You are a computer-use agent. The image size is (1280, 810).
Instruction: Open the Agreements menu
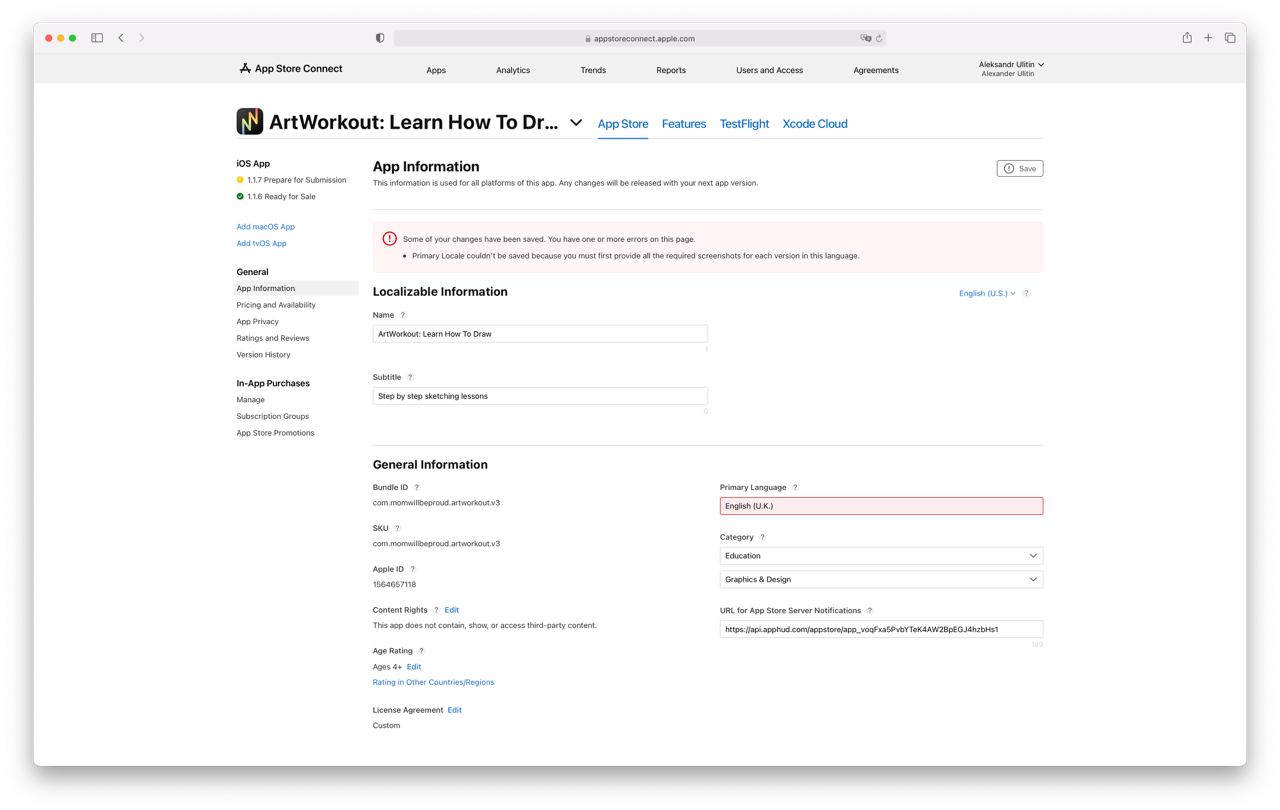click(x=876, y=70)
